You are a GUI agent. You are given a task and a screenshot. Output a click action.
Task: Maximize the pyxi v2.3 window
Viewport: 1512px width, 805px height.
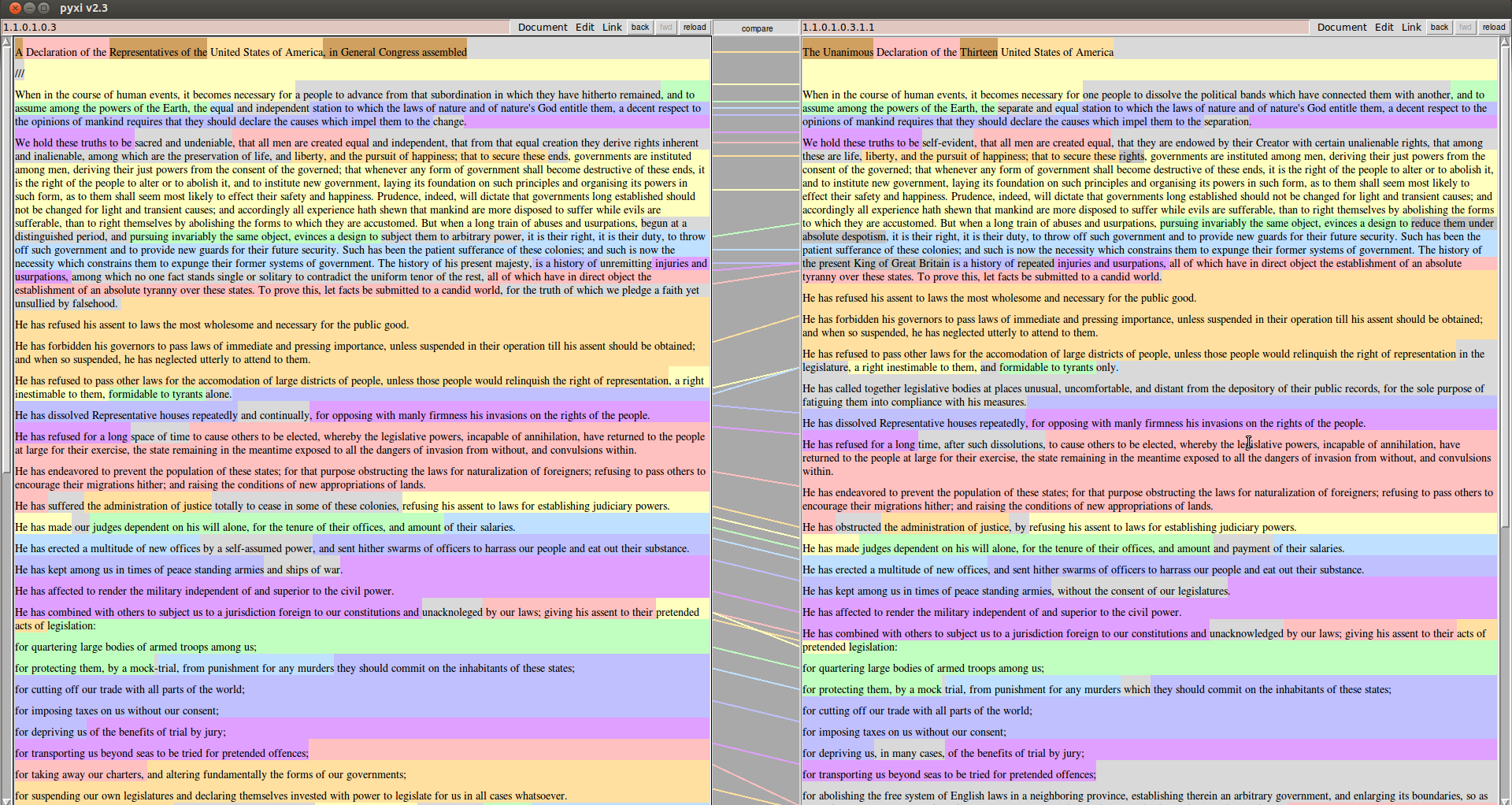coord(44,8)
